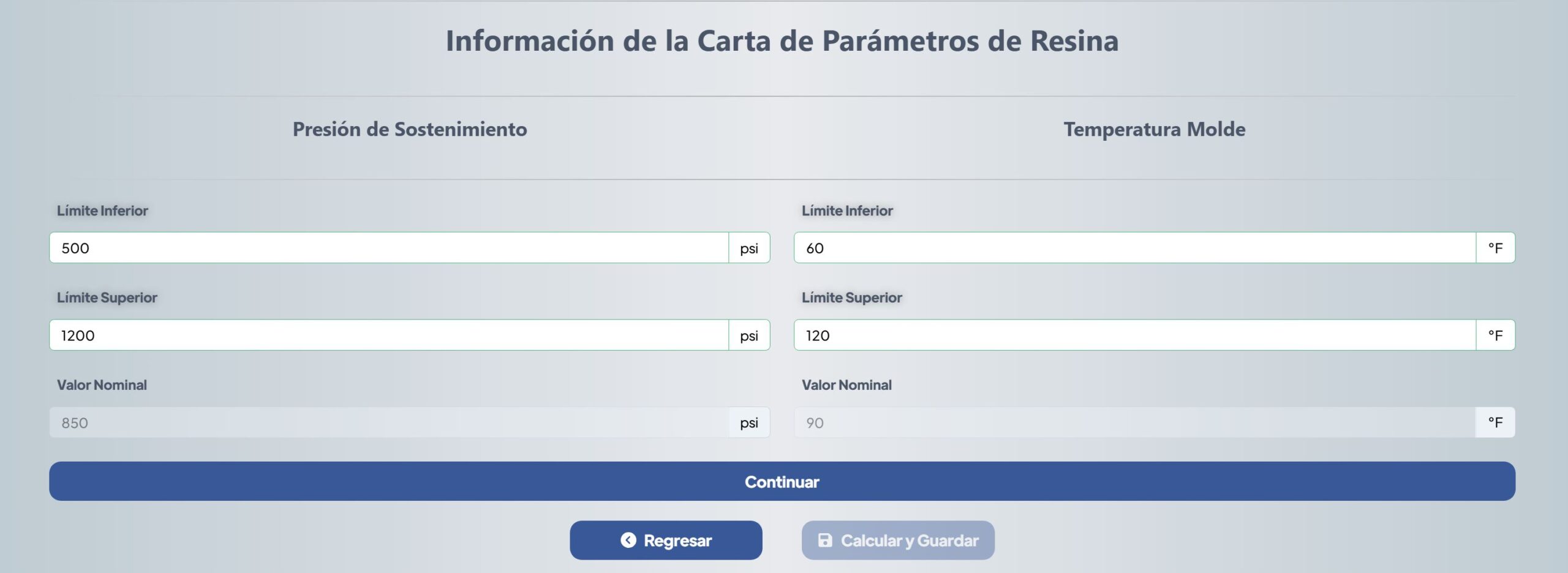Click the psi unit beside the 850 value

click(749, 423)
